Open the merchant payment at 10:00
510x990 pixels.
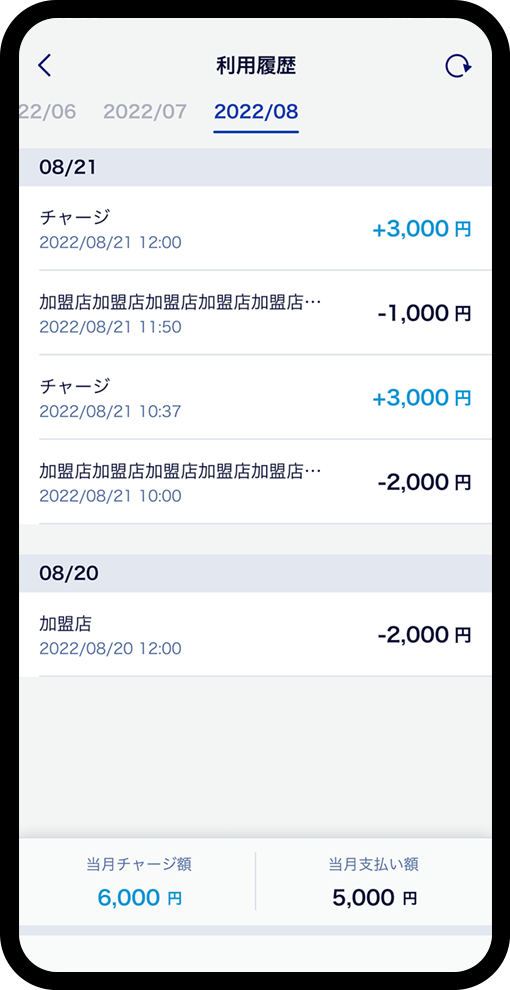pyautogui.click(x=255, y=482)
